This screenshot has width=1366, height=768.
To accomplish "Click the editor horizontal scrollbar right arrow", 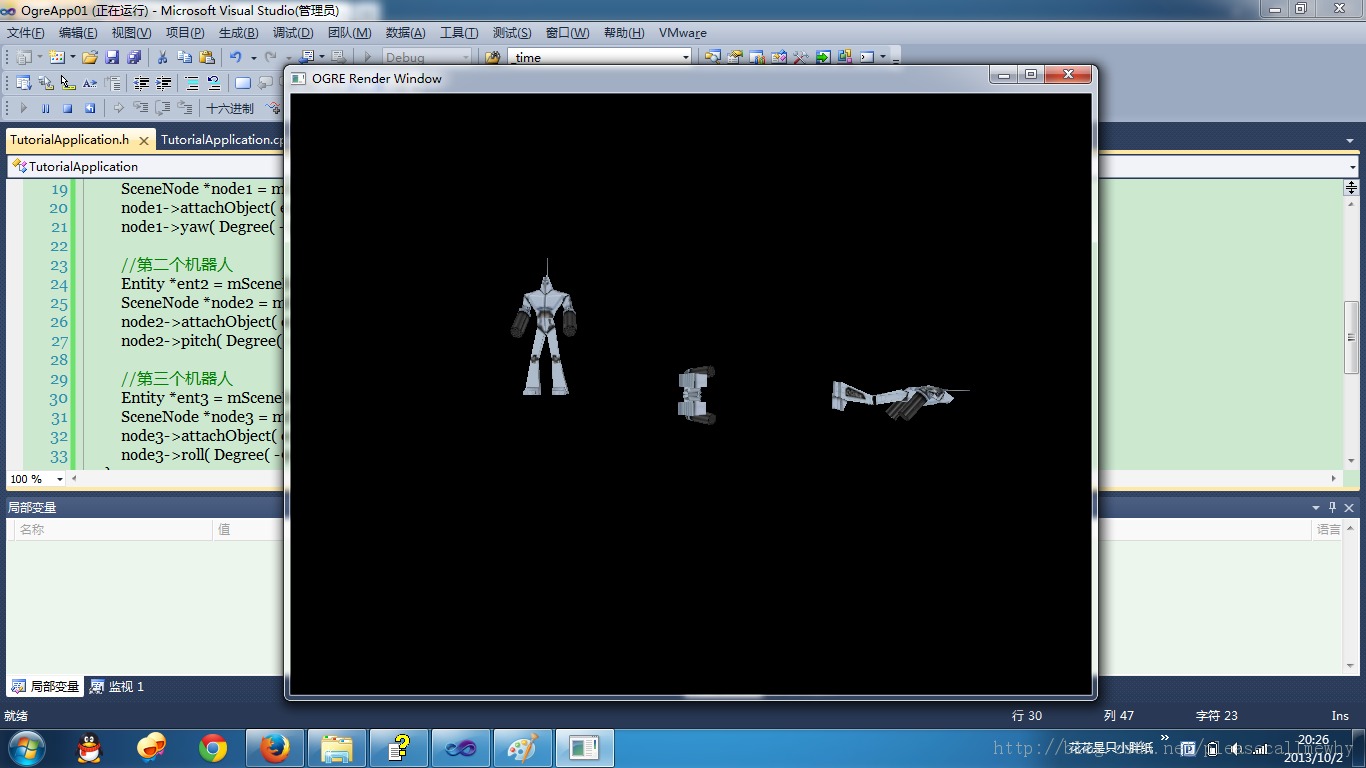I will click(1334, 479).
